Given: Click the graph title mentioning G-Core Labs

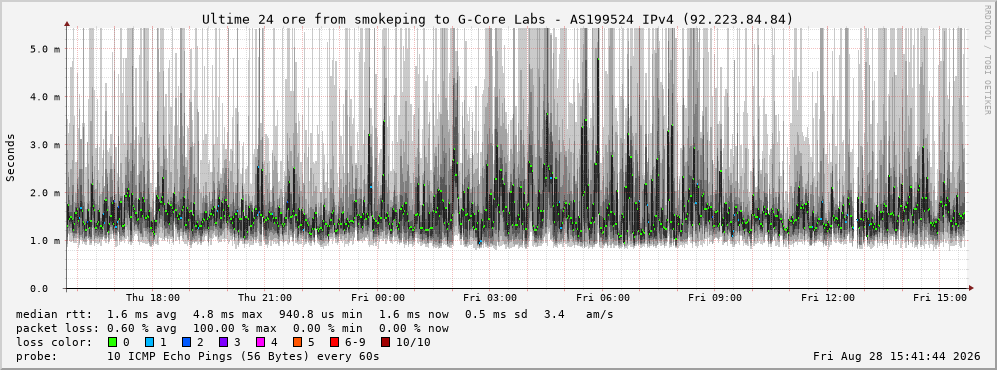Looking at the screenshot, I should tap(498, 20).
